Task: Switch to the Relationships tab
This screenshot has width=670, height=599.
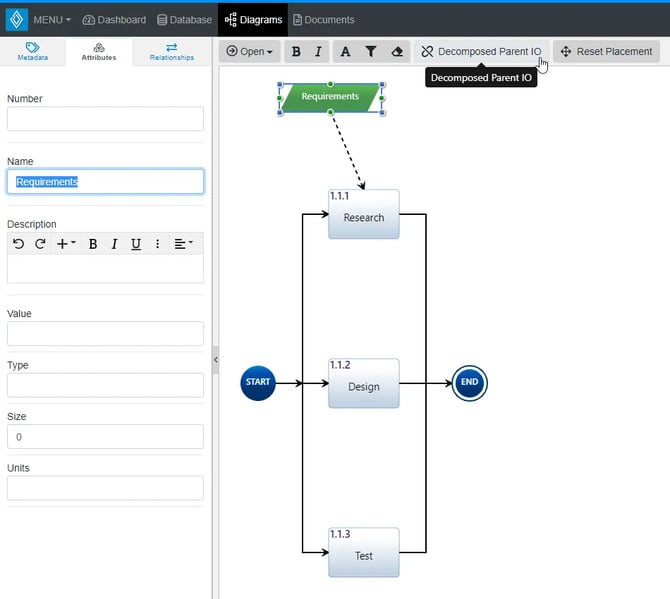Action: click(172, 52)
